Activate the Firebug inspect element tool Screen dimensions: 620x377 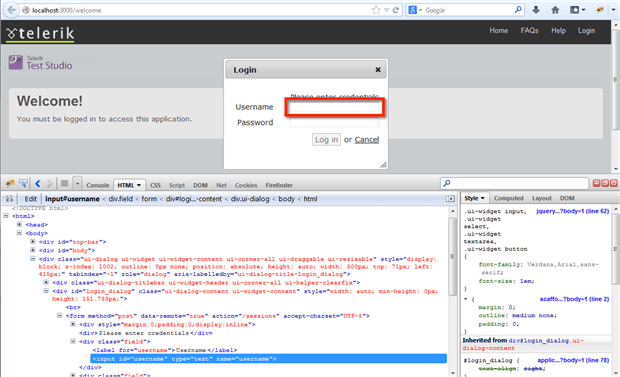(x=23, y=184)
